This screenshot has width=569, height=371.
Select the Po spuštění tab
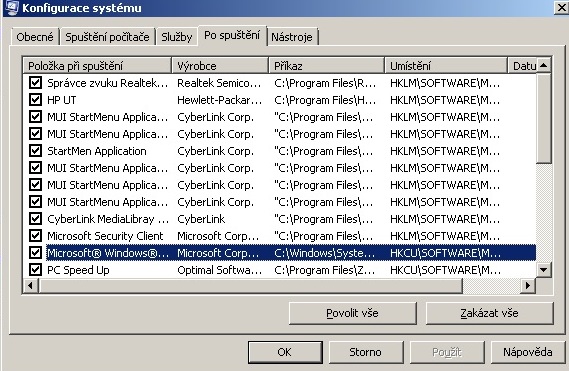[x=232, y=35]
